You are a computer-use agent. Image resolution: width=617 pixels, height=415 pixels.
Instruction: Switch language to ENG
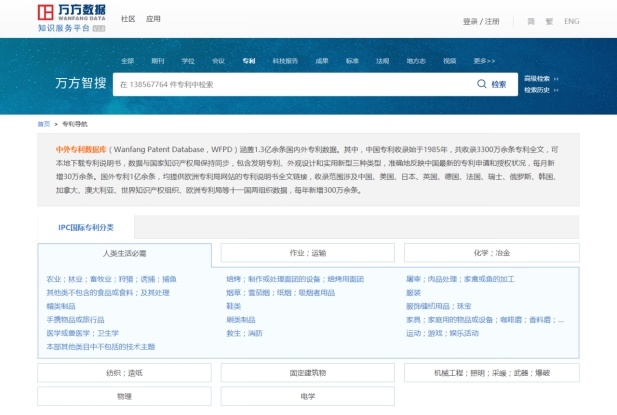coord(571,21)
